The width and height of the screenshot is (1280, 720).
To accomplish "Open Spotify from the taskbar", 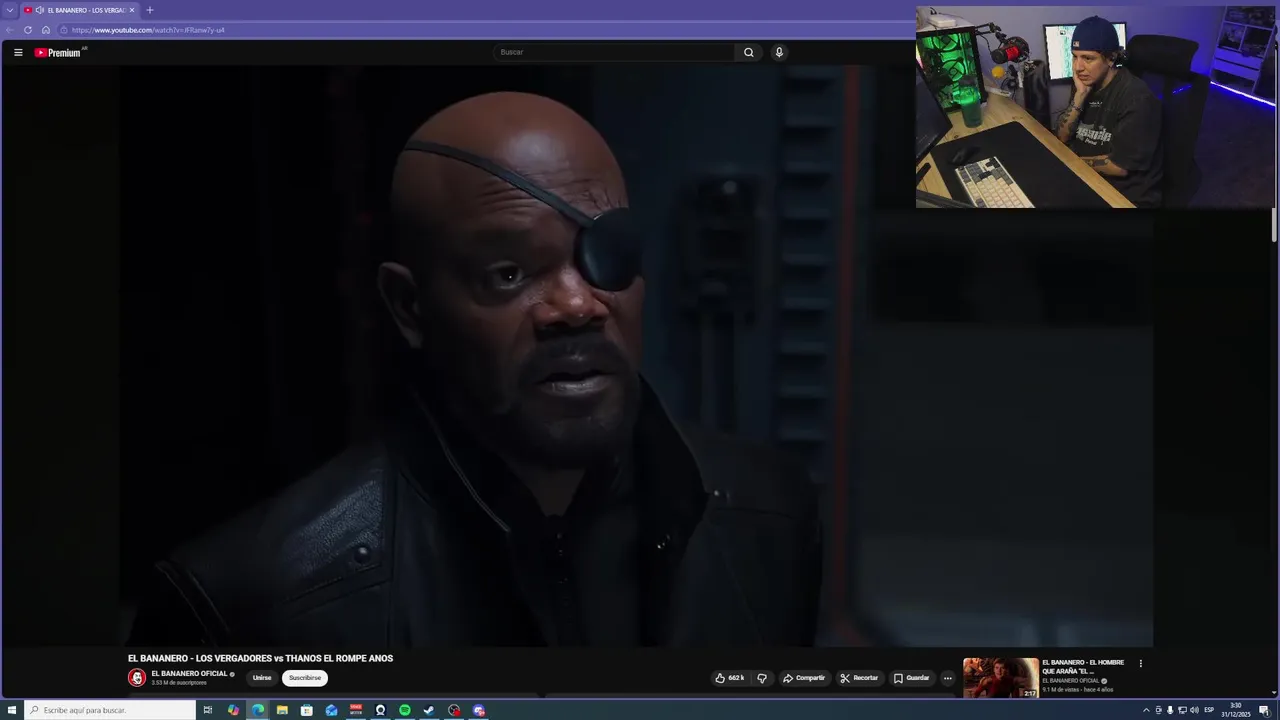I will click(x=405, y=710).
